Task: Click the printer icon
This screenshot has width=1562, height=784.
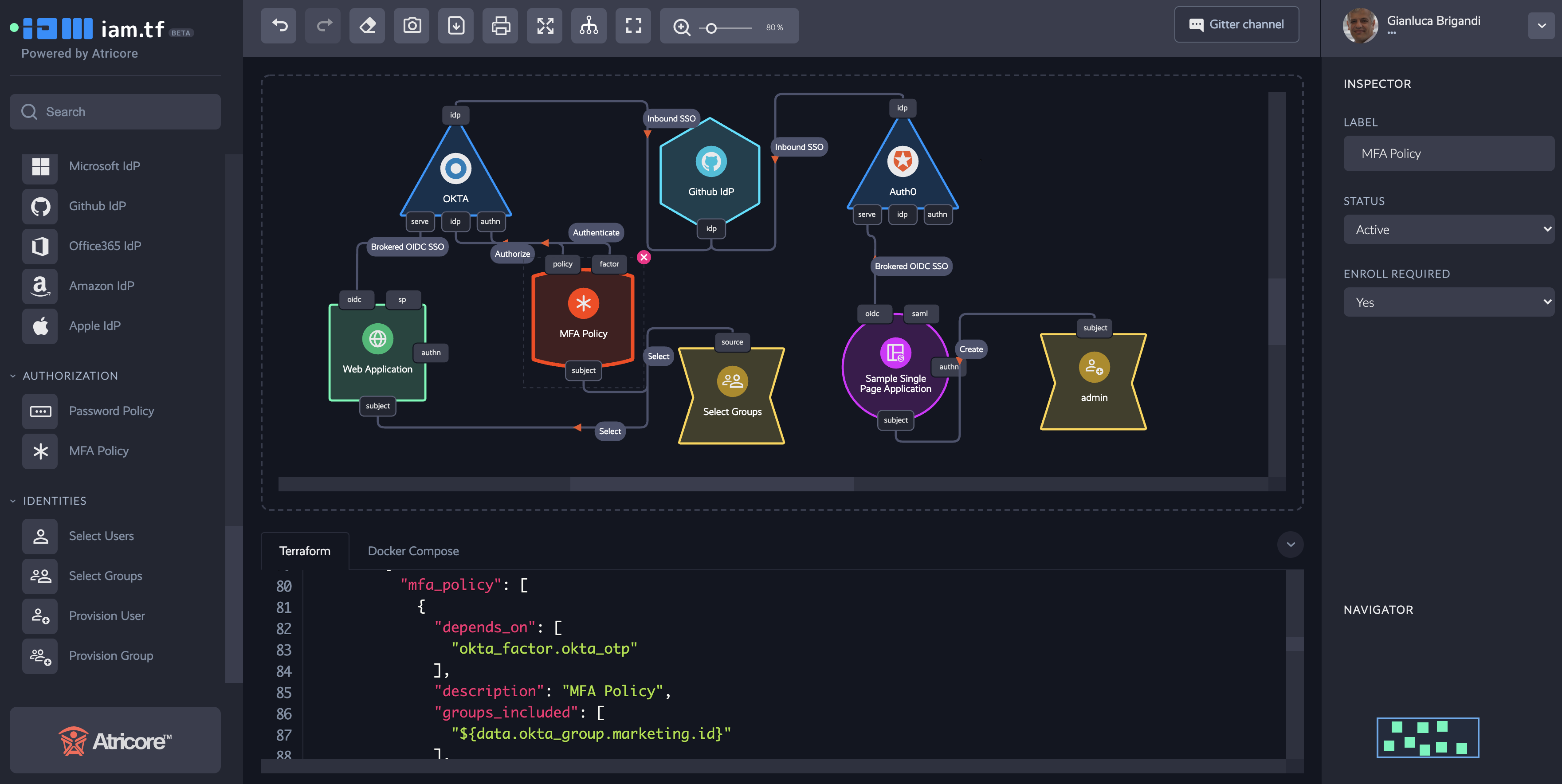Action: click(500, 25)
